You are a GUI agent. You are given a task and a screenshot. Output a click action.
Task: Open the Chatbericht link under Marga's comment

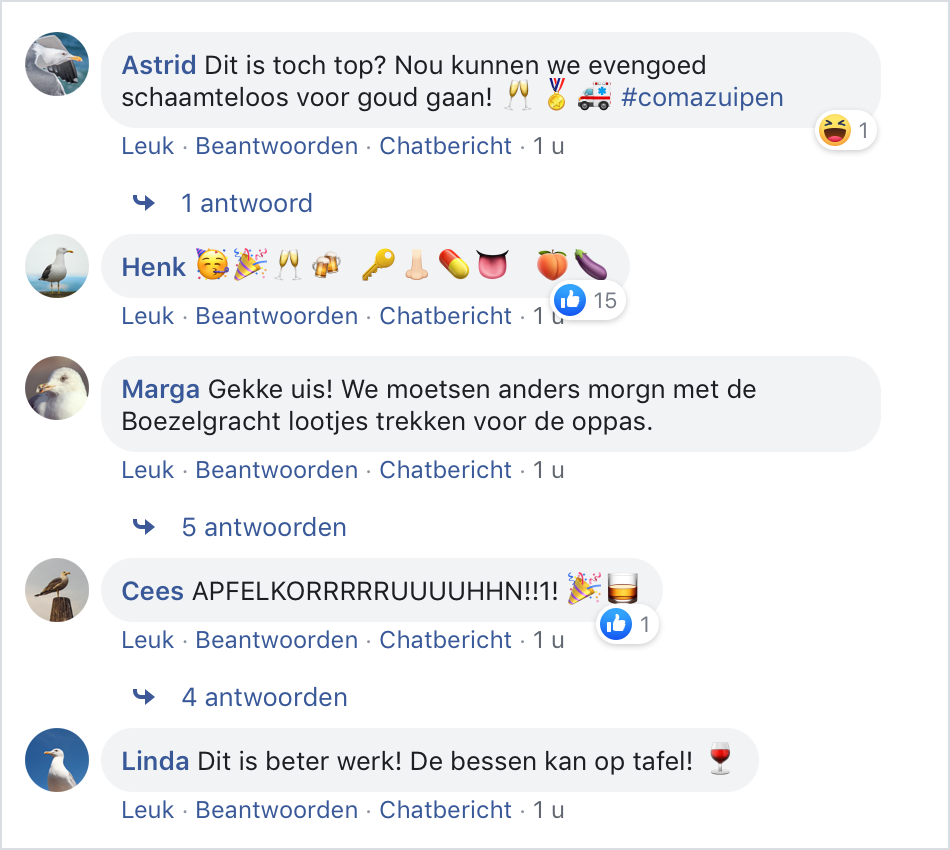point(446,470)
